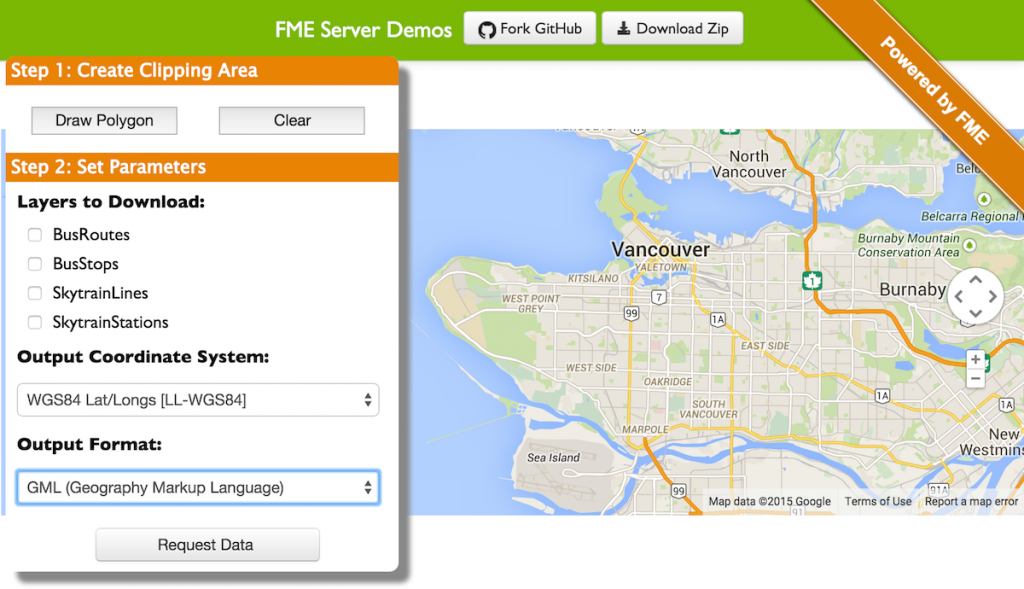This screenshot has width=1024, height=589.
Task: Click the Burnaby Mountain Conservation Area marker
Action: click(x=970, y=246)
